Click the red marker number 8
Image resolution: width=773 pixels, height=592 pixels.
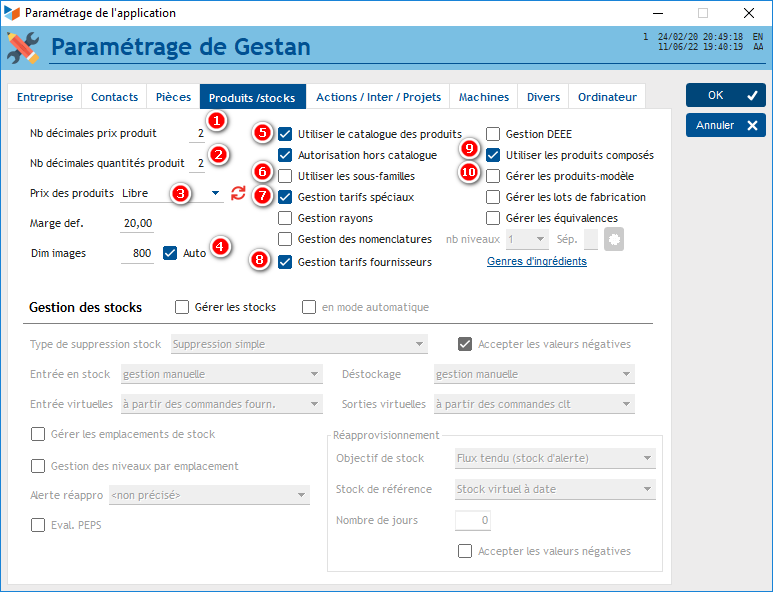[x=261, y=261]
